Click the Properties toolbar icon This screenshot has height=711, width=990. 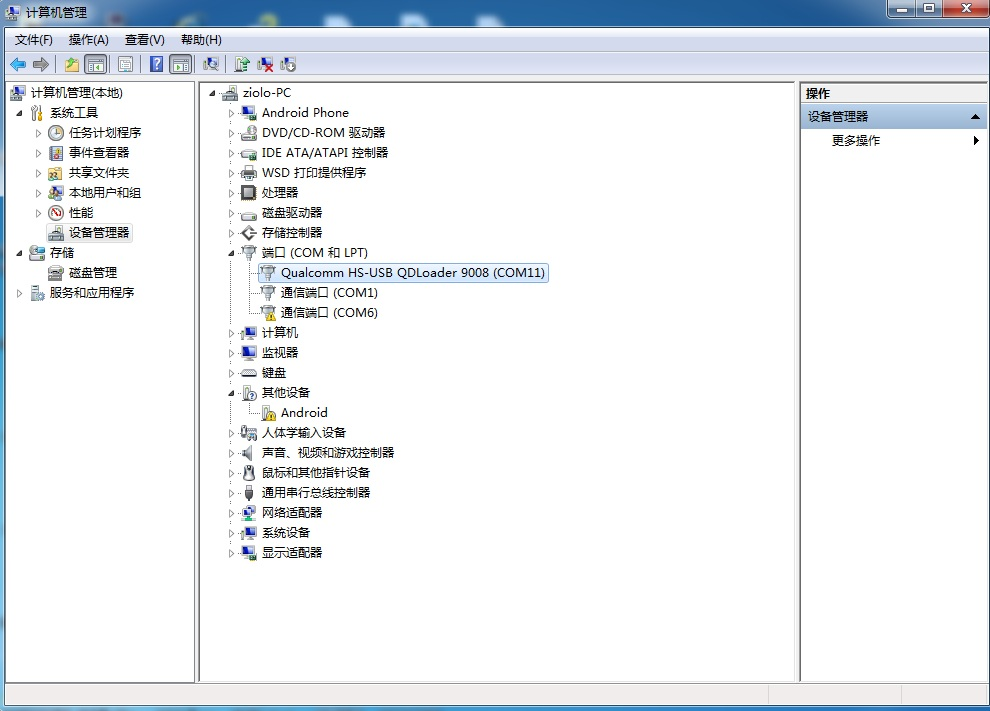tap(126, 64)
